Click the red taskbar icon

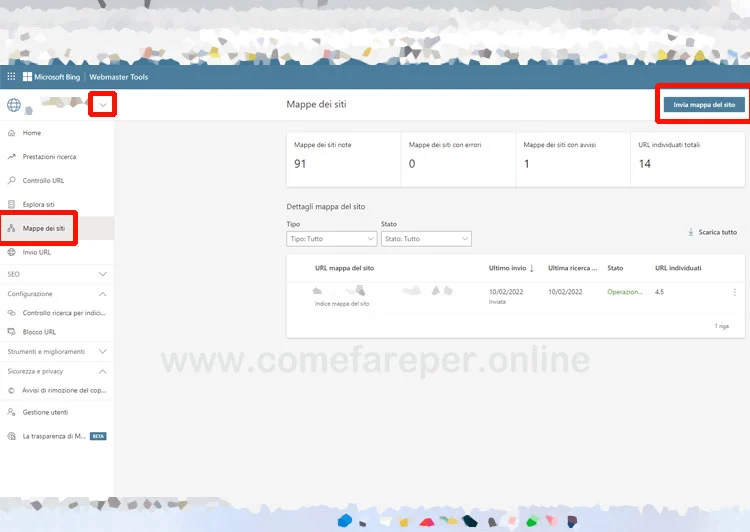coord(427,521)
